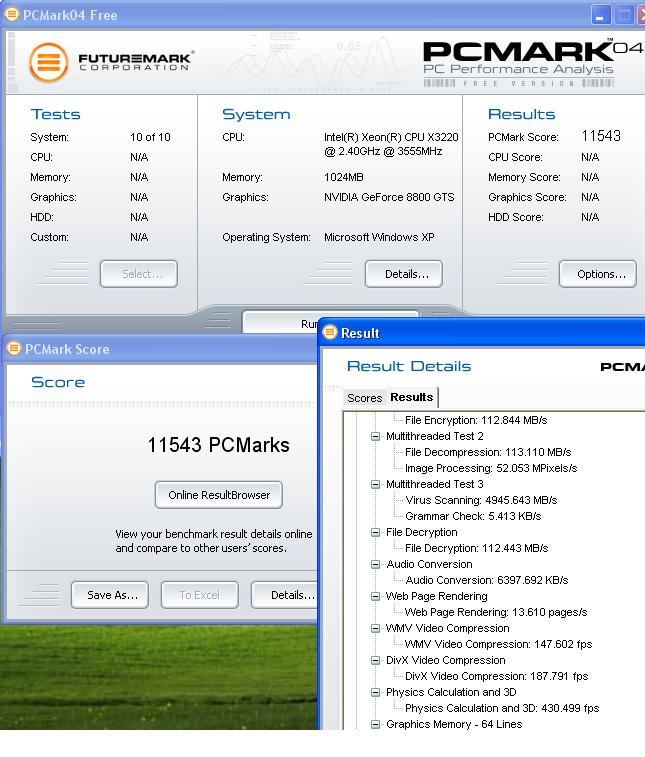Open Details... in PCMark Score window
The image size is (645, 757).
pos(285,595)
